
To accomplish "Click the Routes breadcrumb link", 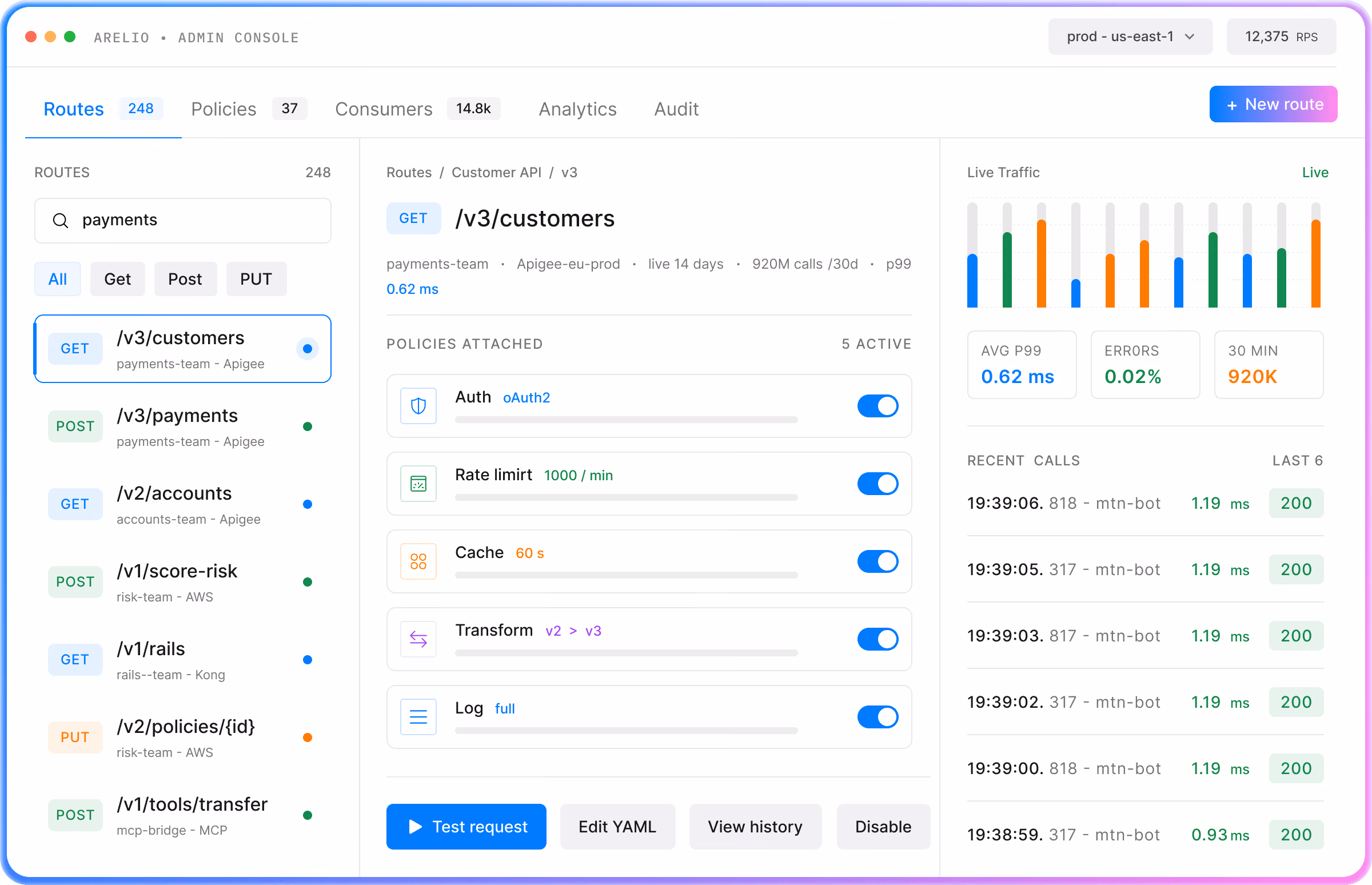I will click(x=409, y=173).
